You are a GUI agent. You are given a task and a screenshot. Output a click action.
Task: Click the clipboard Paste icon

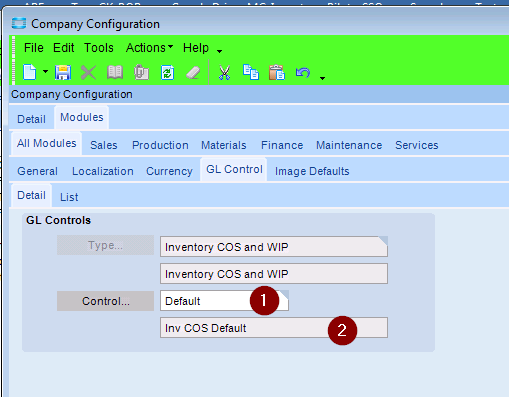coord(277,72)
